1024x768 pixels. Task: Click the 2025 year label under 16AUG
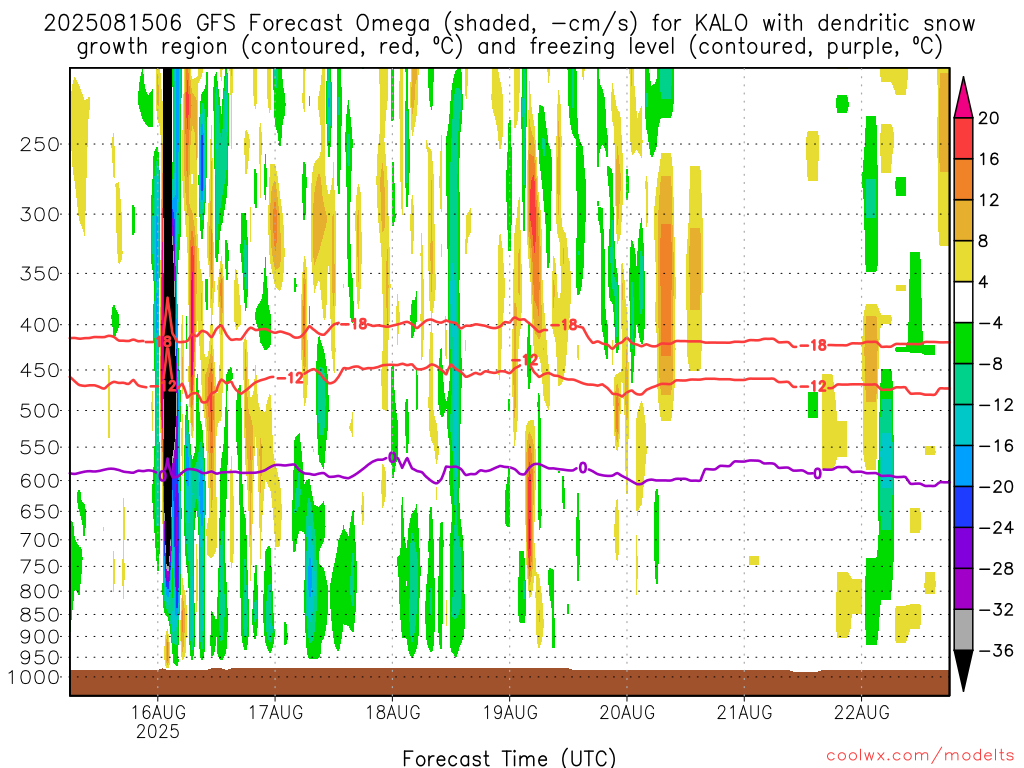click(x=157, y=731)
